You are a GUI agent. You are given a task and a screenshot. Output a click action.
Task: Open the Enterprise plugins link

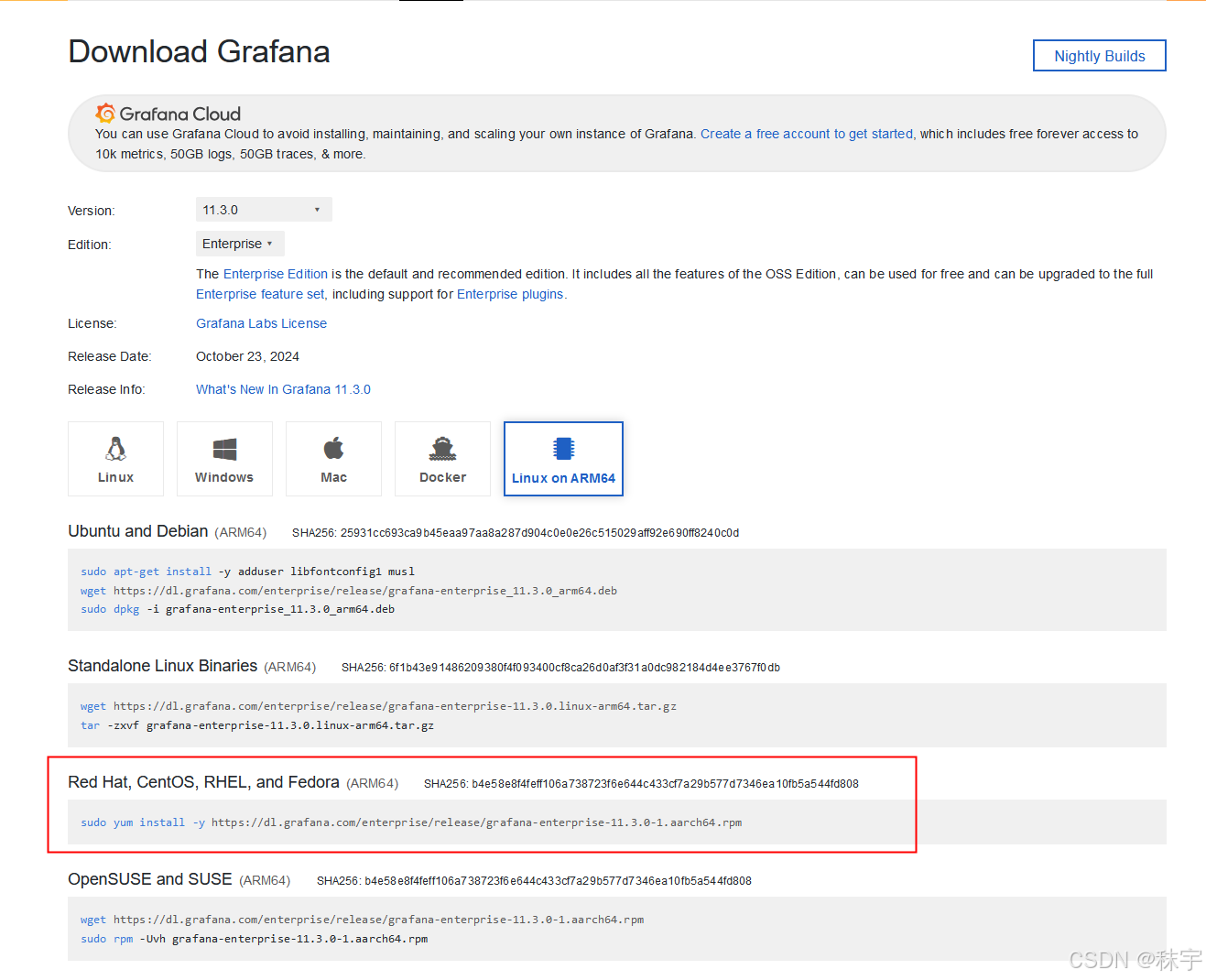tap(510, 294)
